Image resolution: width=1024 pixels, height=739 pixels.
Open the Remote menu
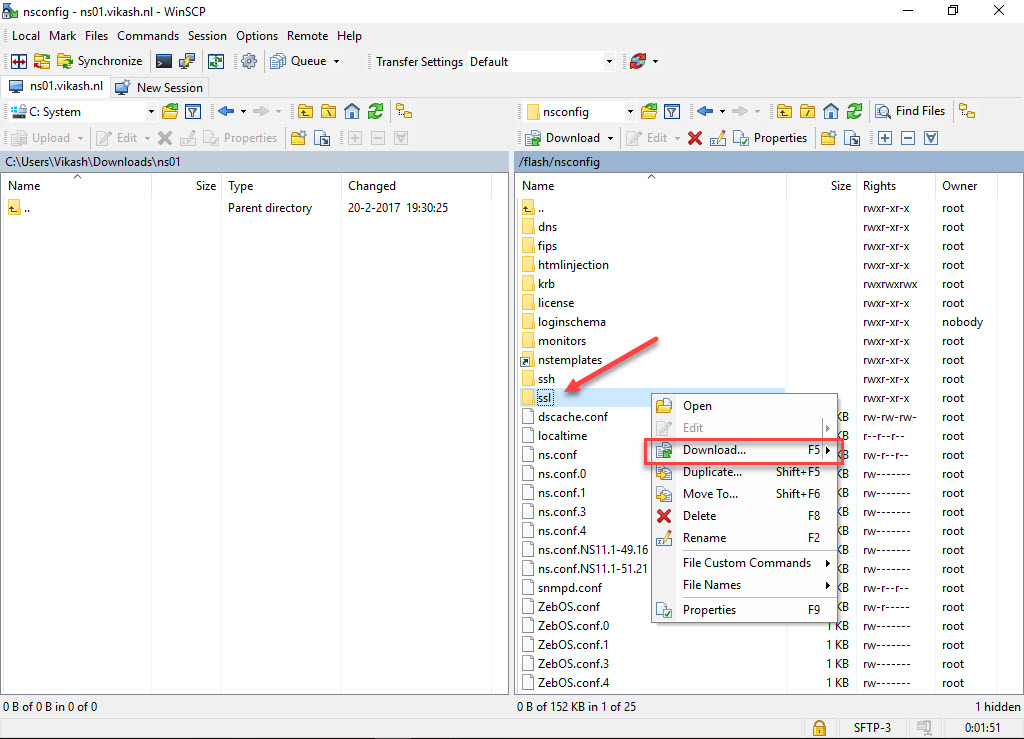(x=307, y=36)
